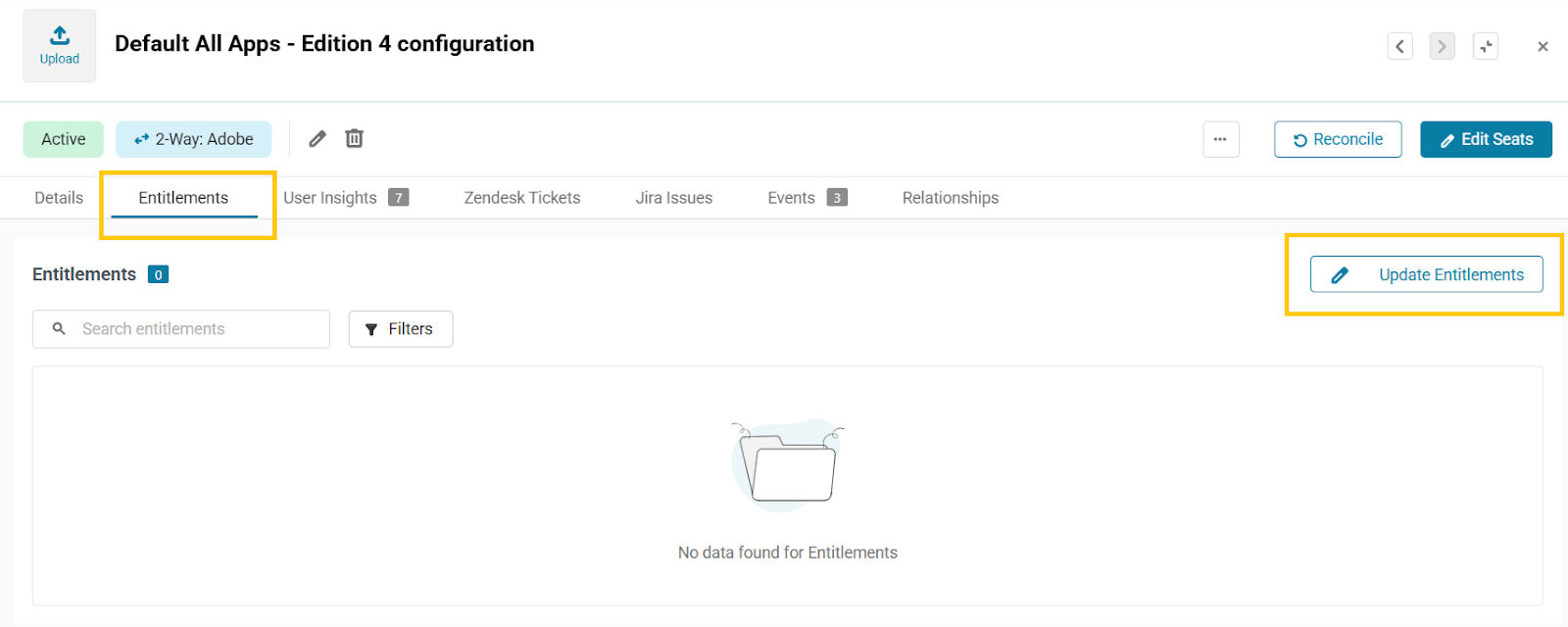
Task: Open the Jira Issues tab
Action: point(673,198)
